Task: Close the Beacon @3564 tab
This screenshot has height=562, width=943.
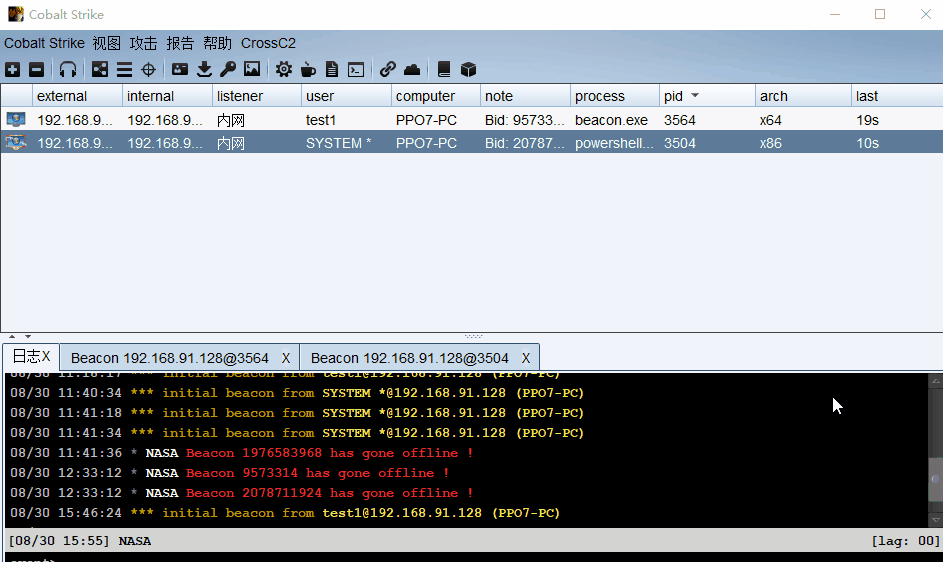Action: [x=286, y=359]
